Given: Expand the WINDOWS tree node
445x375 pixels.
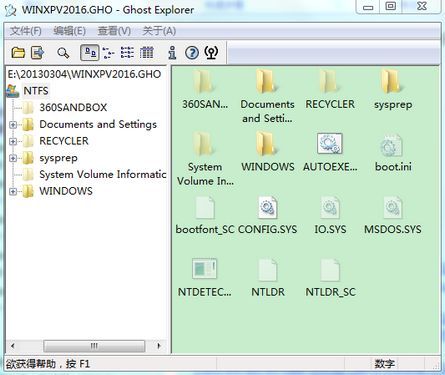Looking at the screenshot, I should tap(13, 191).
